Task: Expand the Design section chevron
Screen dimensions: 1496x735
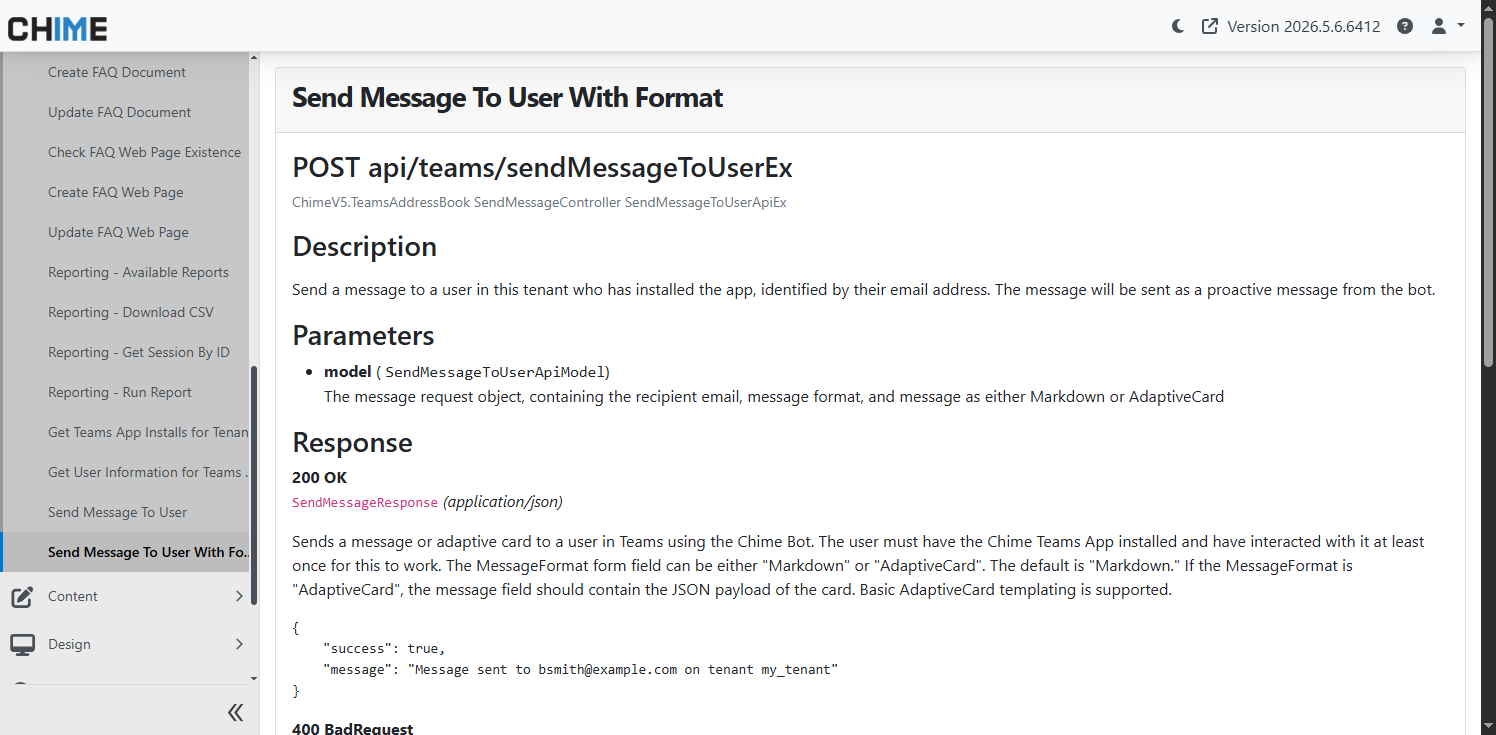Action: click(x=239, y=644)
